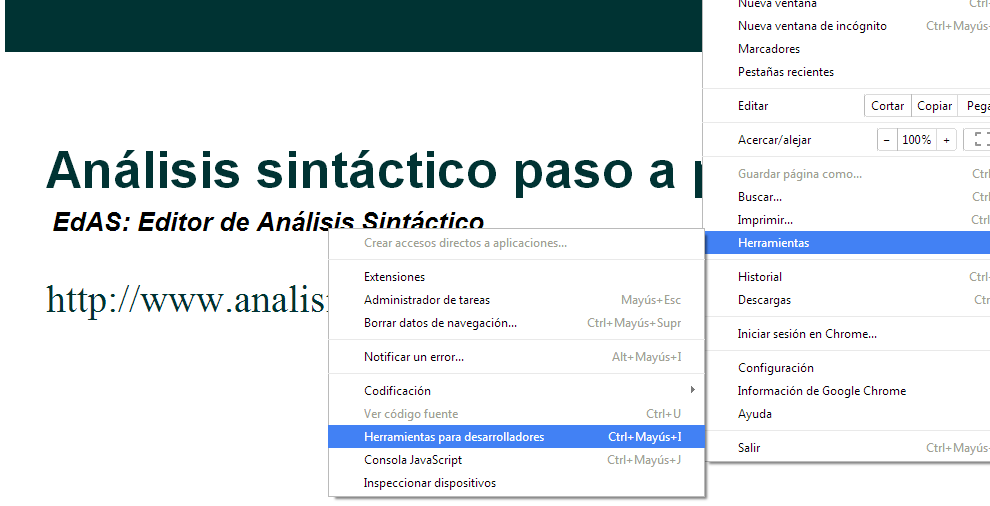Image resolution: width=990 pixels, height=506 pixels.
Task: Zoom out with the minus button
Action: click(887, 140)
